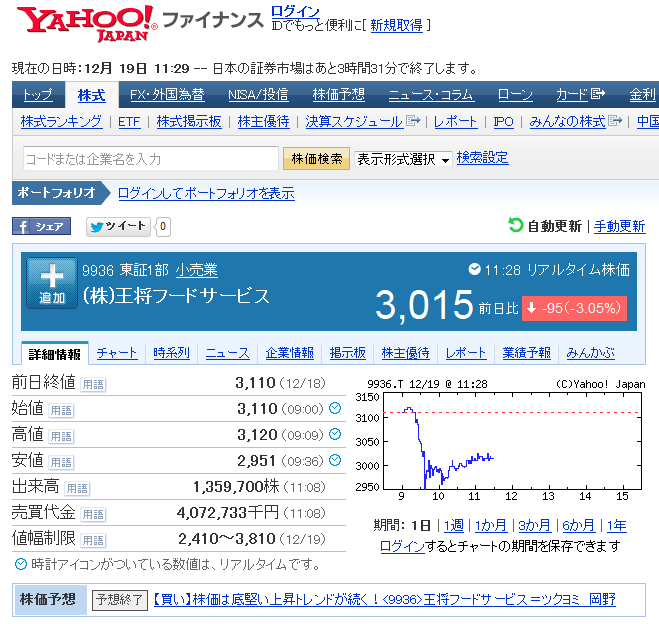Open 用語 glossary for 前日終値
659x624 pixels.
(x=93, y=384)
